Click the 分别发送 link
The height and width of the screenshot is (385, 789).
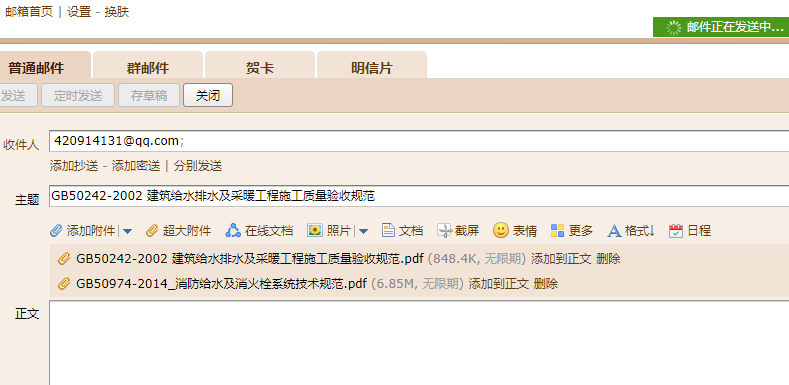198,166
